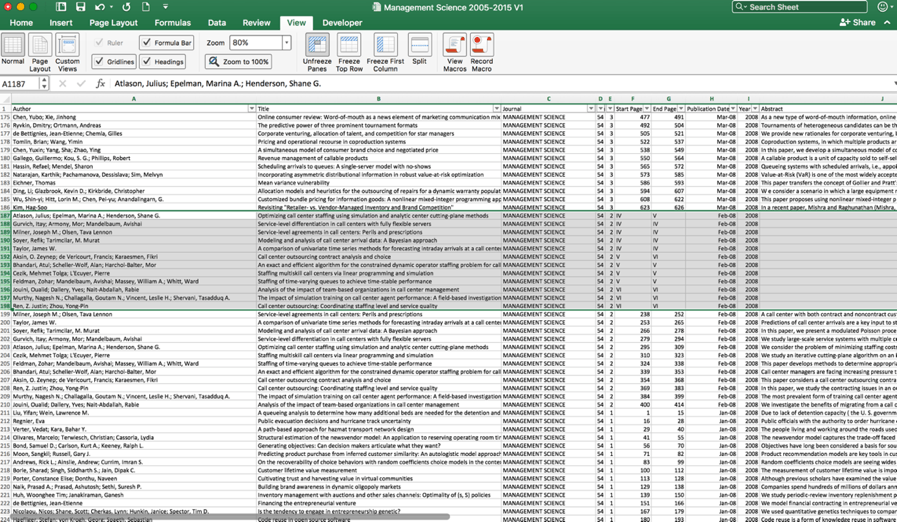Switch to the Page Layout tab
This screenshot has width=897, height=522.
(113, 23)
